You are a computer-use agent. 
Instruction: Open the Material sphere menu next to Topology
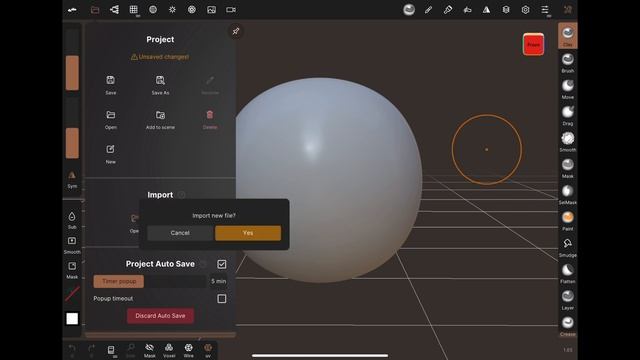153,9
